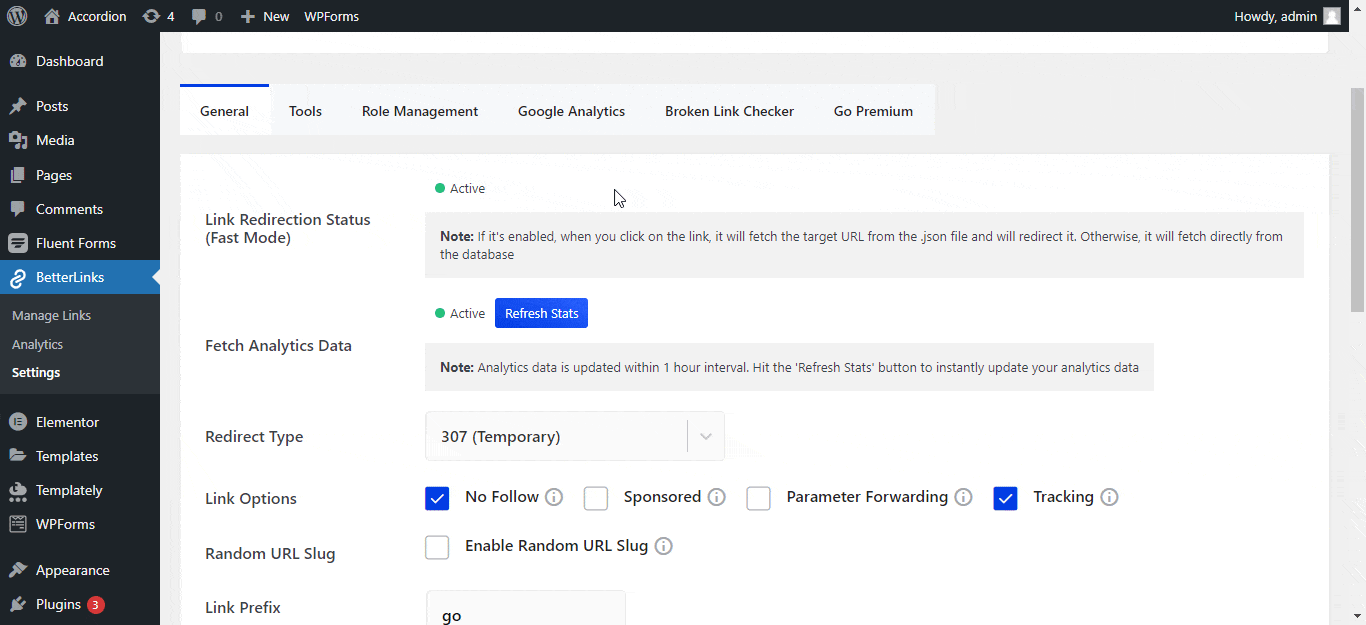The width and height of the screenshot is (1366, 625).
Task: Click the 'Link Options' label
Action: point(251,499)
